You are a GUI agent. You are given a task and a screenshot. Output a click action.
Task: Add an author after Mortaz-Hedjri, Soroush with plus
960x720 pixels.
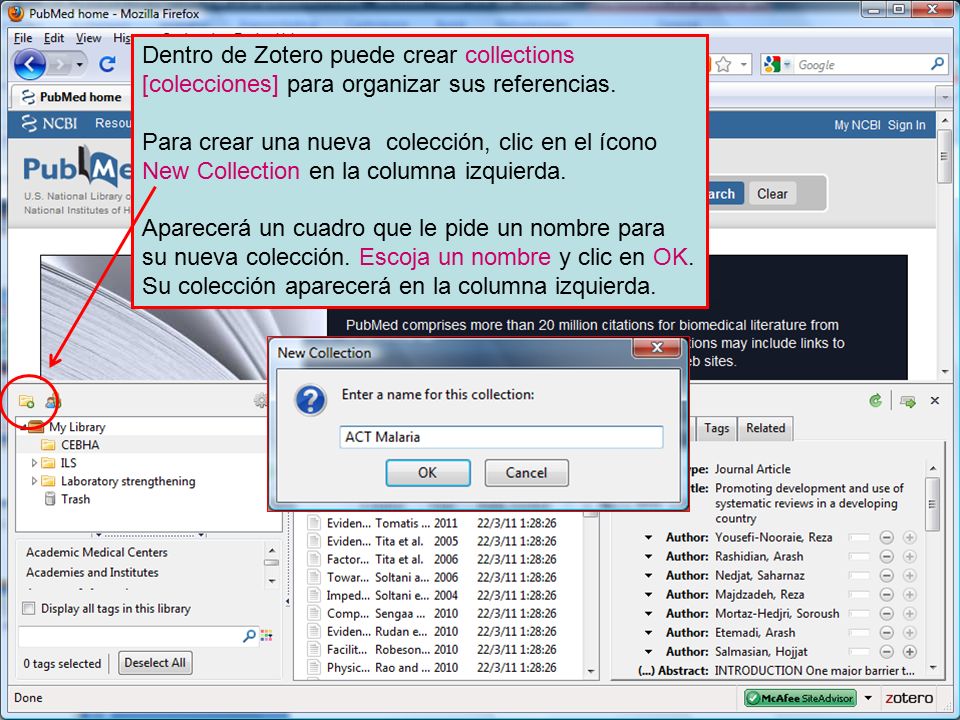click(910, 613)
